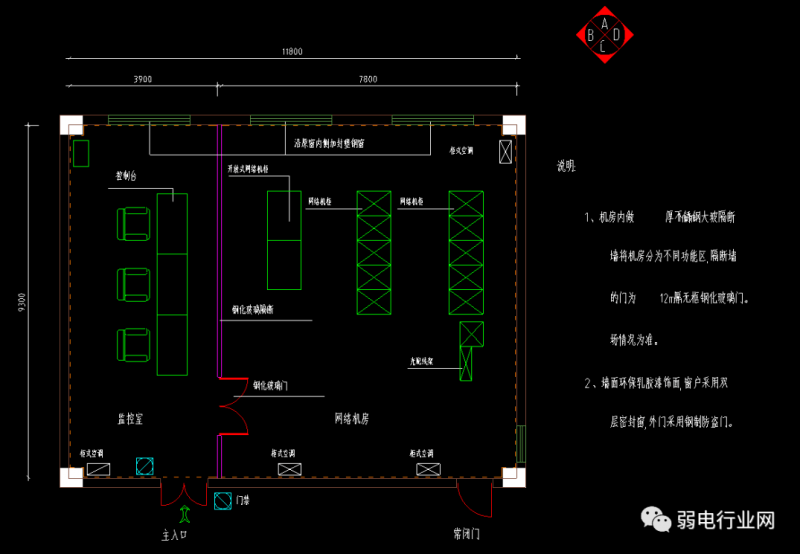800x554 pixels.
Task: Click the 11800 overall width dimension text
Action: coord(292,51)
